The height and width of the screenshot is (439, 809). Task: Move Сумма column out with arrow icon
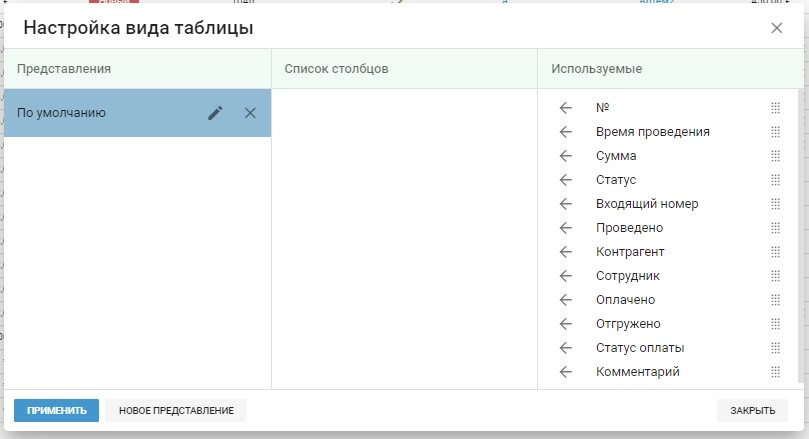tap(566, 156)
